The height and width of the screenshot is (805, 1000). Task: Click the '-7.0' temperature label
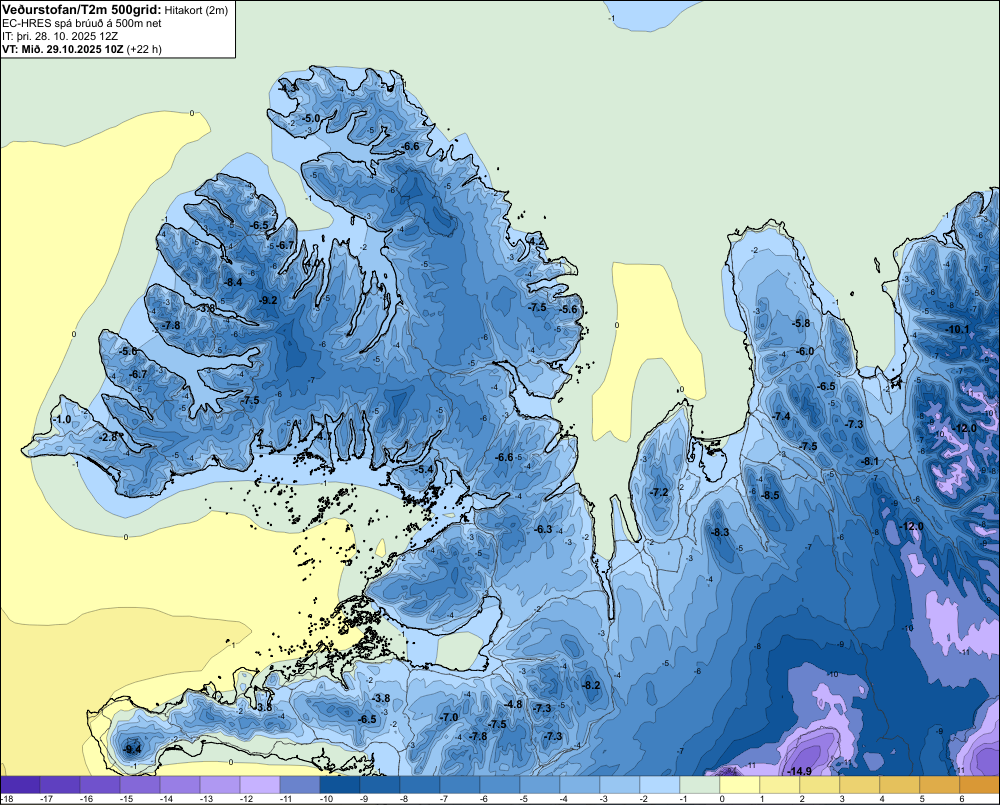point(449,718)
